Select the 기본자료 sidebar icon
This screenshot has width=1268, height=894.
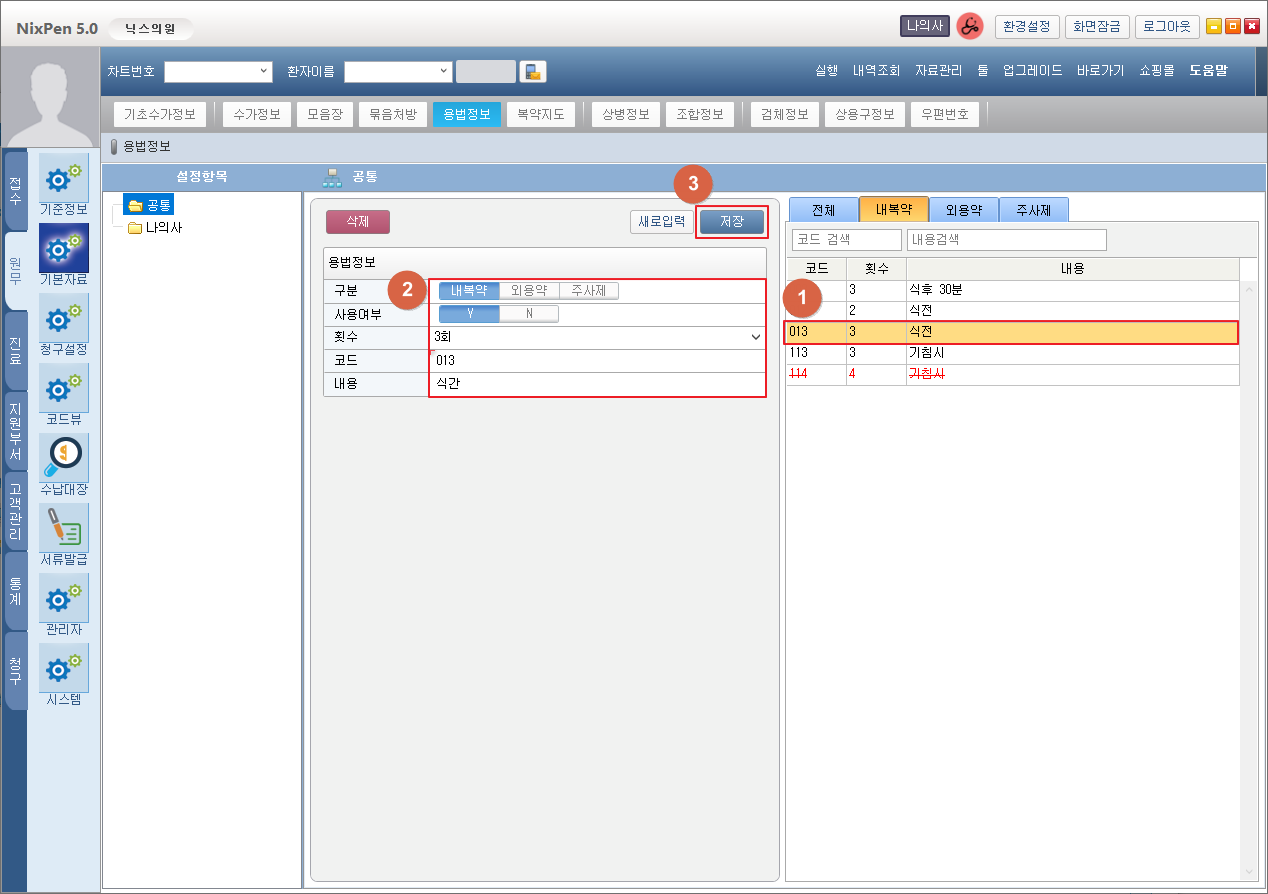coord(63,248)
